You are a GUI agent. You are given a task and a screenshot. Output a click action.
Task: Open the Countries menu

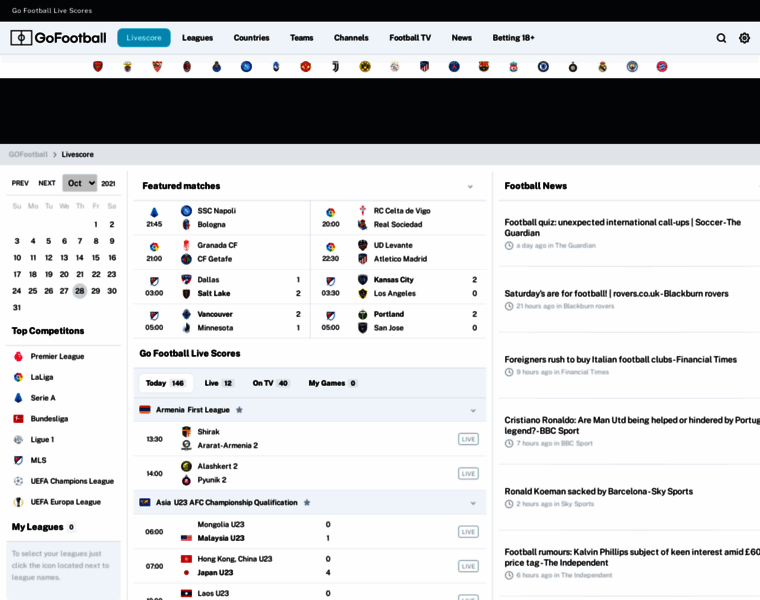[251, 38]
